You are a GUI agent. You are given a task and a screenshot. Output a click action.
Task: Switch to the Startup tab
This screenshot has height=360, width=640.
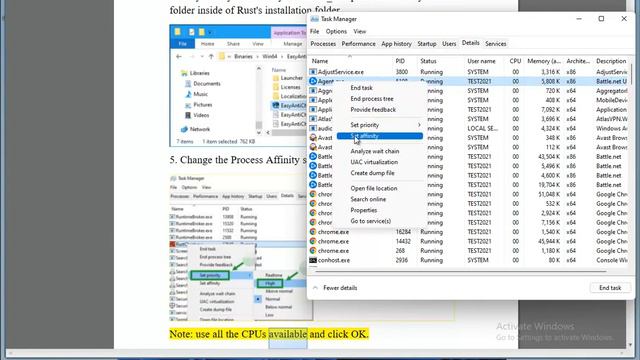(427, 44)
